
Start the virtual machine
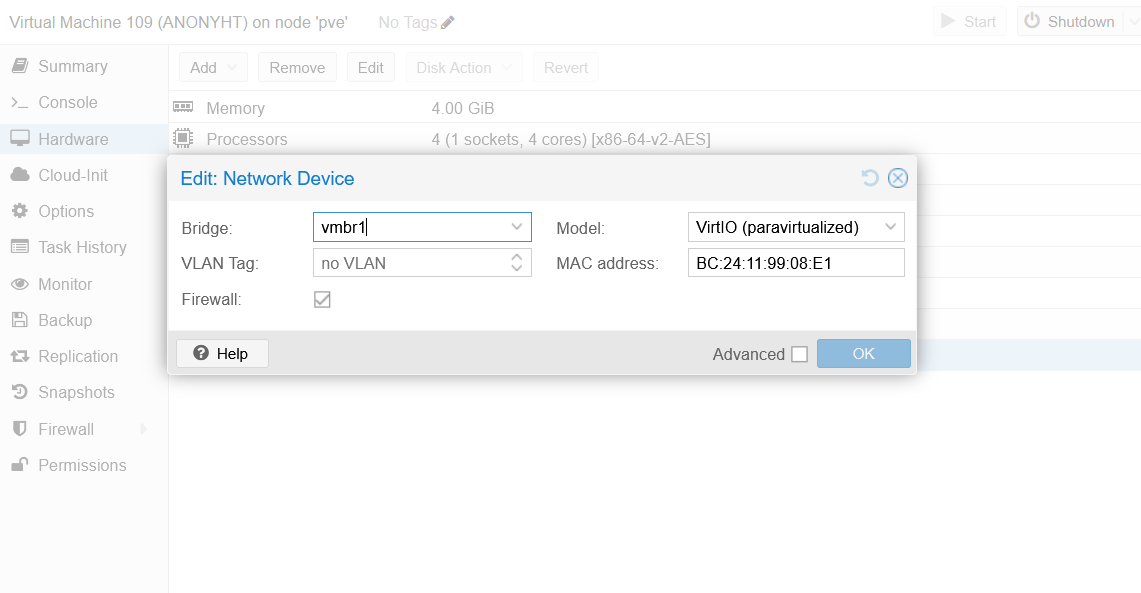[x=969, y=22]
